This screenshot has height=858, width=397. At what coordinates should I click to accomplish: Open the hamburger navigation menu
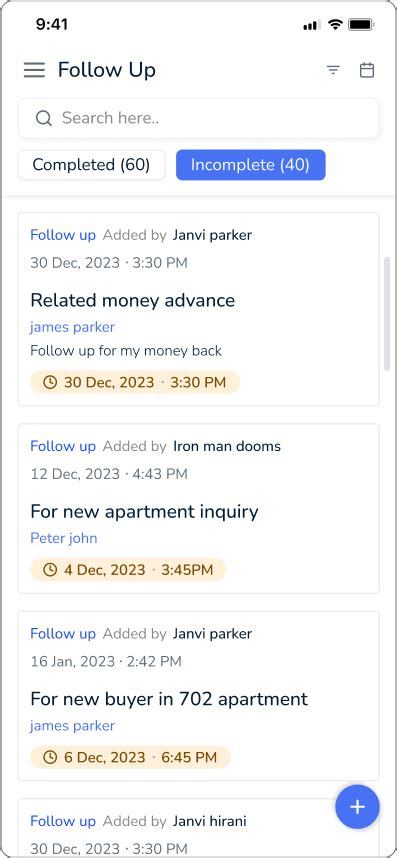point(34,70)
